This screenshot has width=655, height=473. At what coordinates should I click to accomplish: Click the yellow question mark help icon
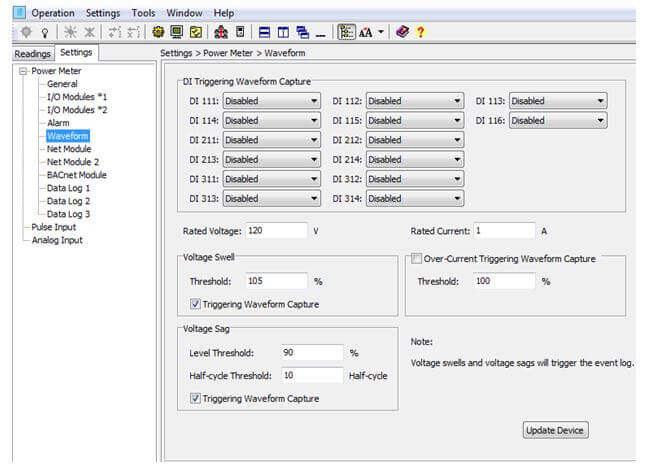[421, 33]
